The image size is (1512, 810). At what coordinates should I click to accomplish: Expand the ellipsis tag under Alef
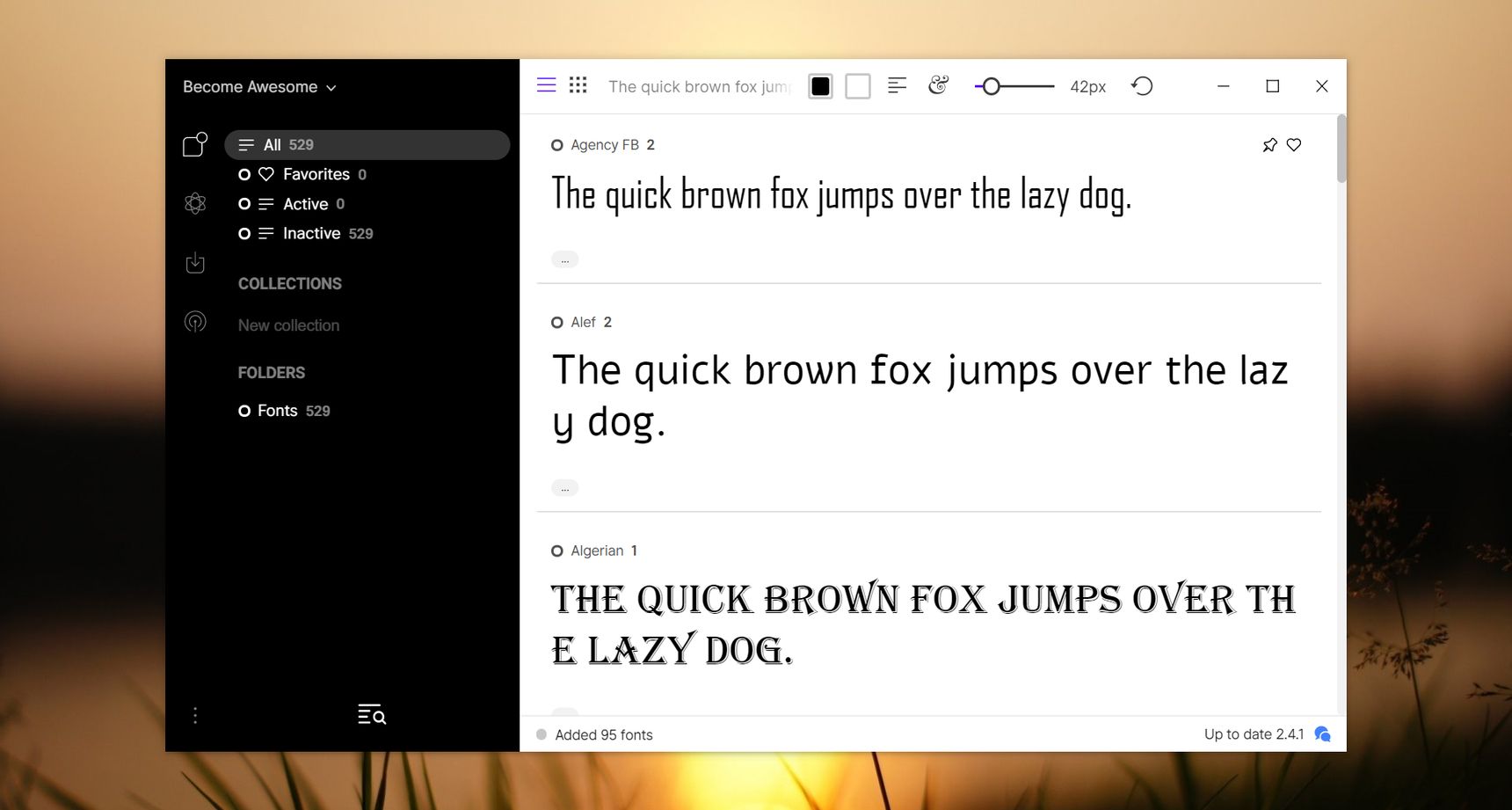tap(564, 488)
